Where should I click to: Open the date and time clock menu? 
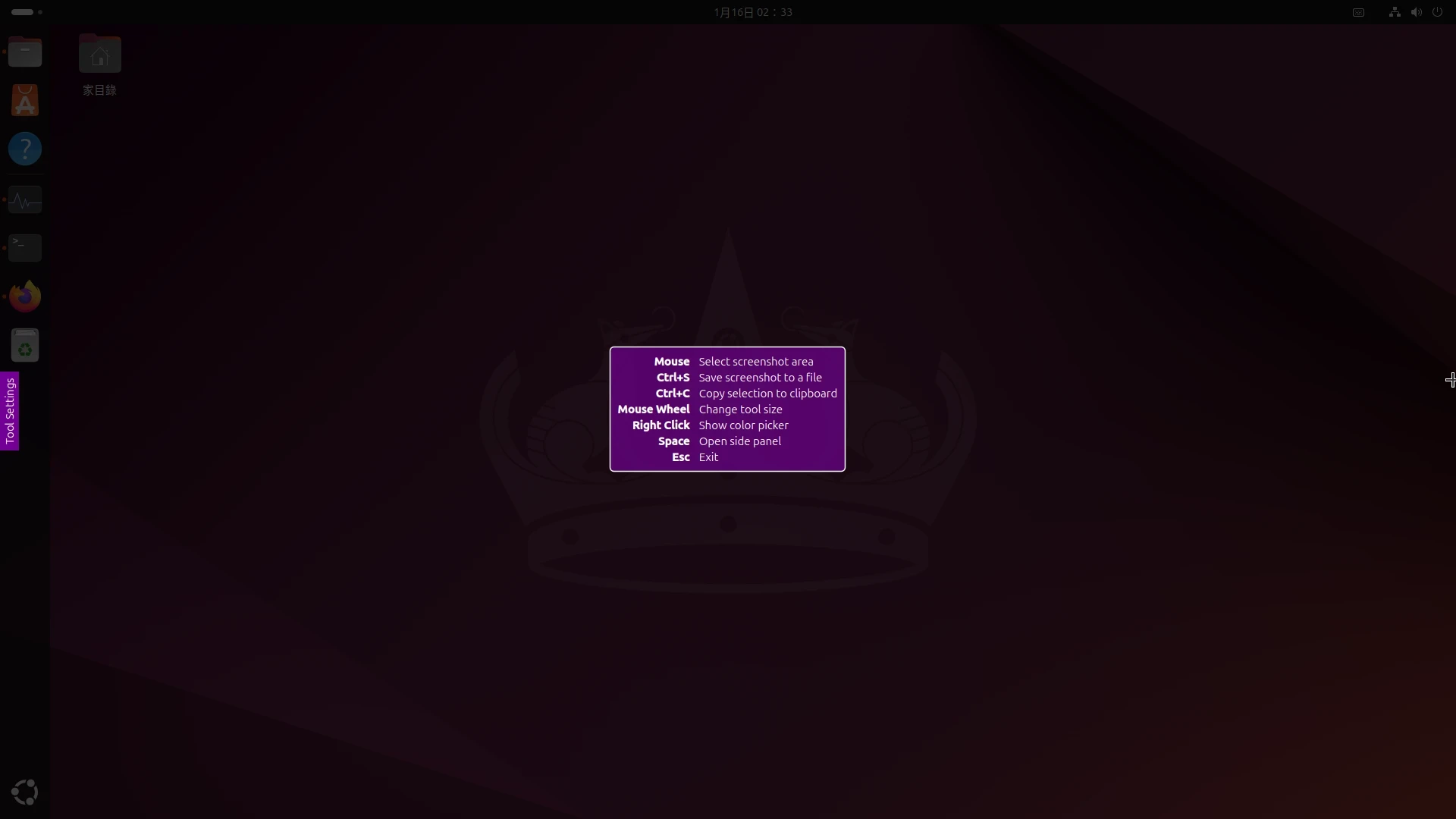point(752,12)
